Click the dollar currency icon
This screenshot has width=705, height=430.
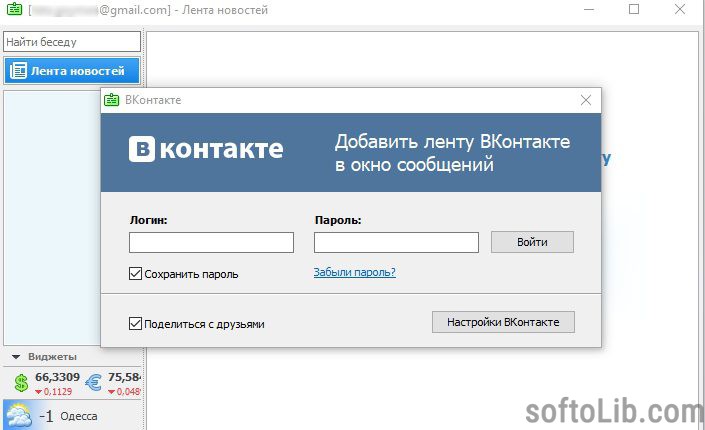pyautogui.click(x=21, y=383)
